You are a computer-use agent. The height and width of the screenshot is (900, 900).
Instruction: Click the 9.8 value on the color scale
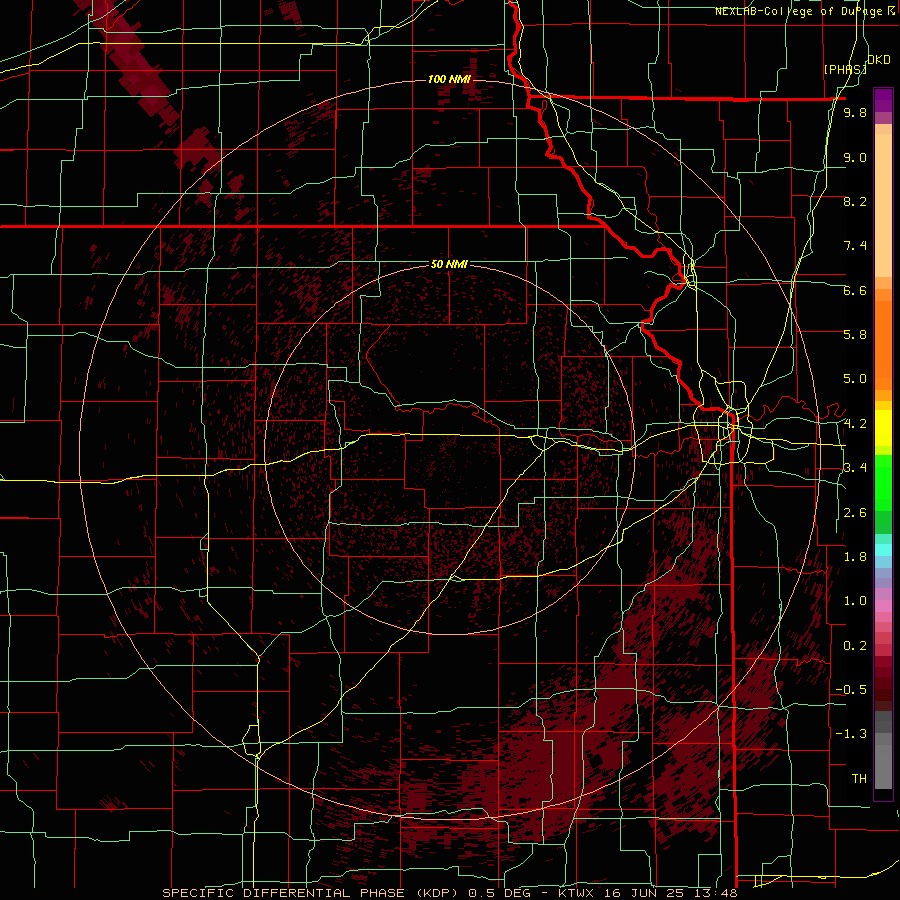[855, 113]
